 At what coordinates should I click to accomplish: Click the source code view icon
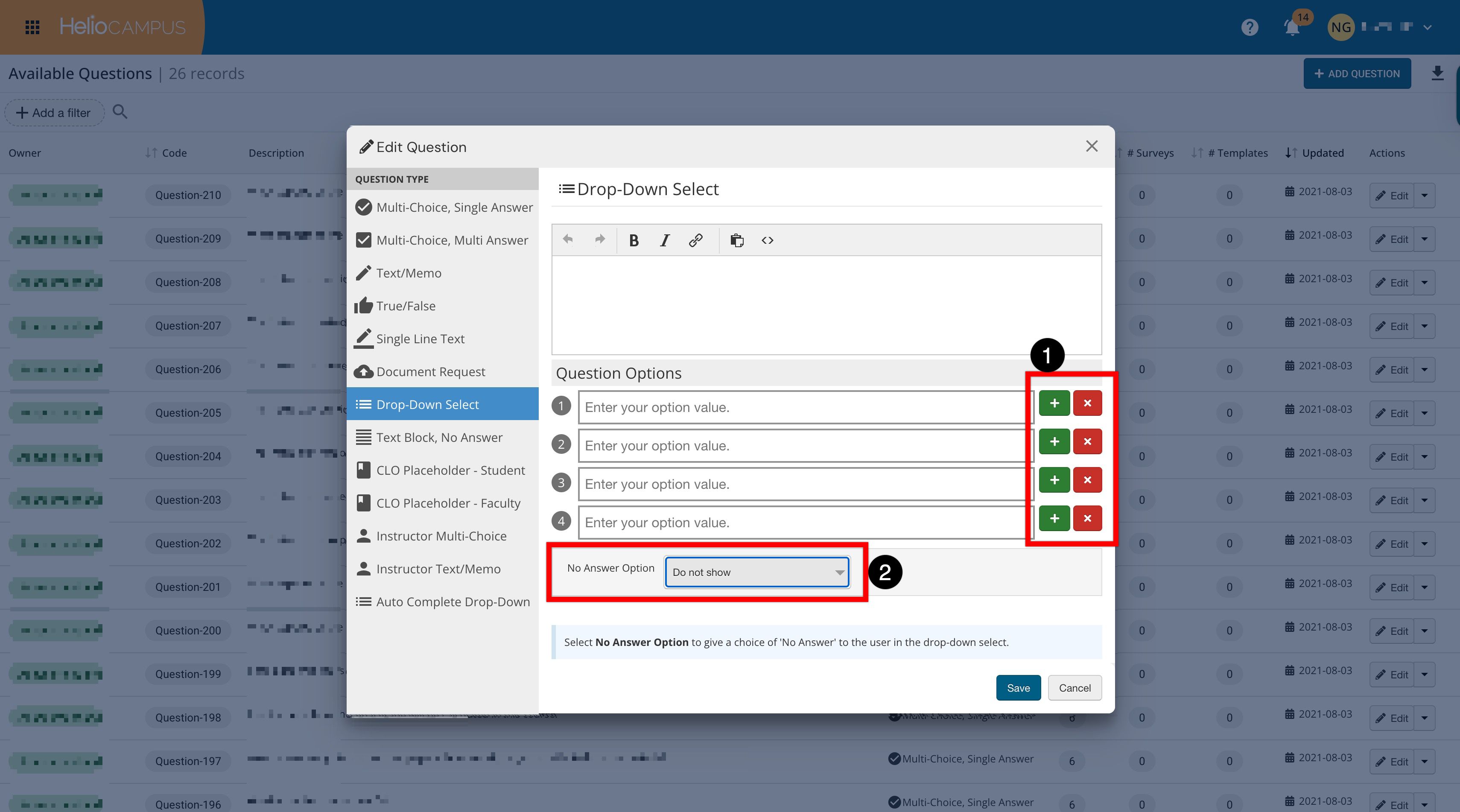pyautogui.click(x=768, y=241)
